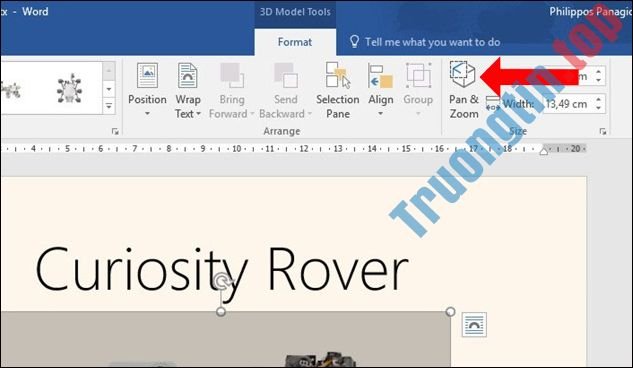The width and height of the screenshot is (633, 368).
Task: Click the 3D Model Tools contextual label
Action: point(295,12)
